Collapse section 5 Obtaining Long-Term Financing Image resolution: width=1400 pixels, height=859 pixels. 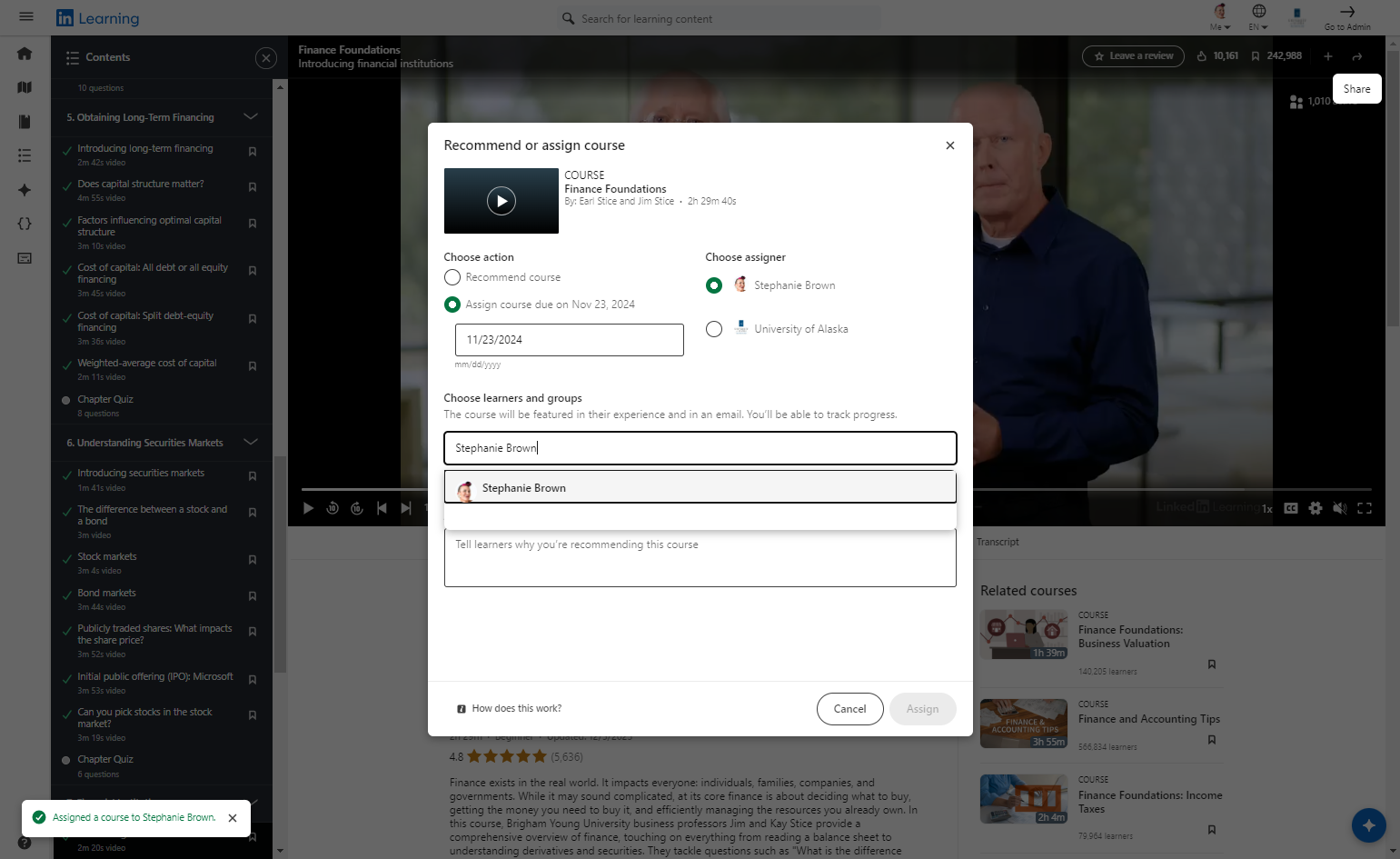tap(251, 117)
